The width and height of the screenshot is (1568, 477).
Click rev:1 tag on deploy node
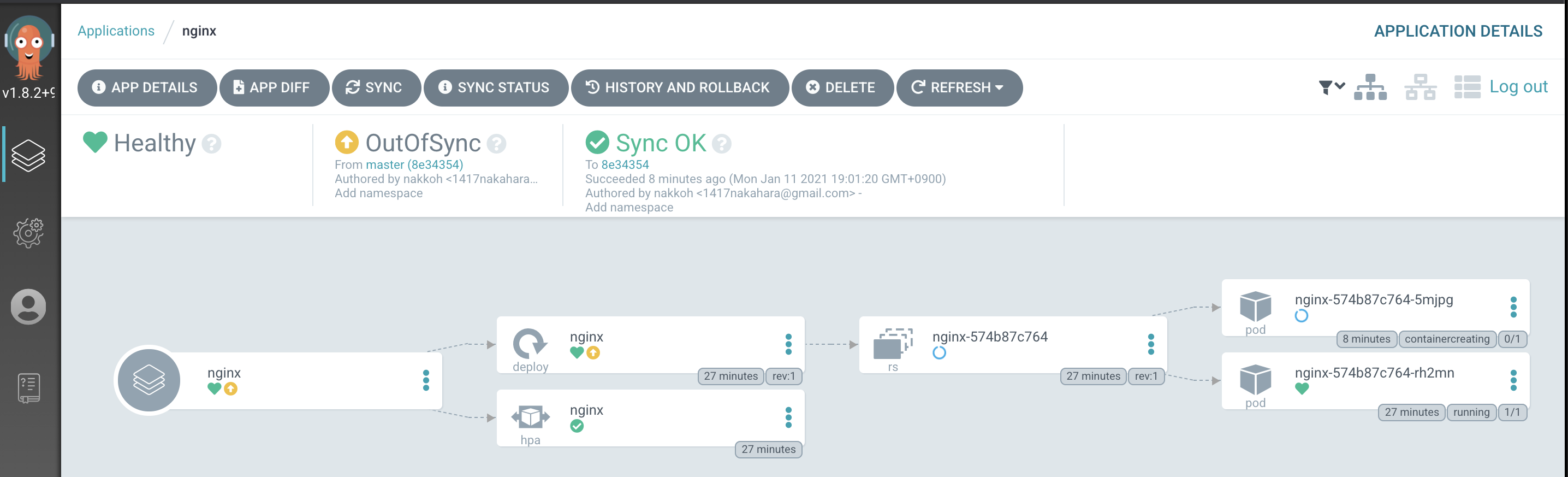(783, 376)
